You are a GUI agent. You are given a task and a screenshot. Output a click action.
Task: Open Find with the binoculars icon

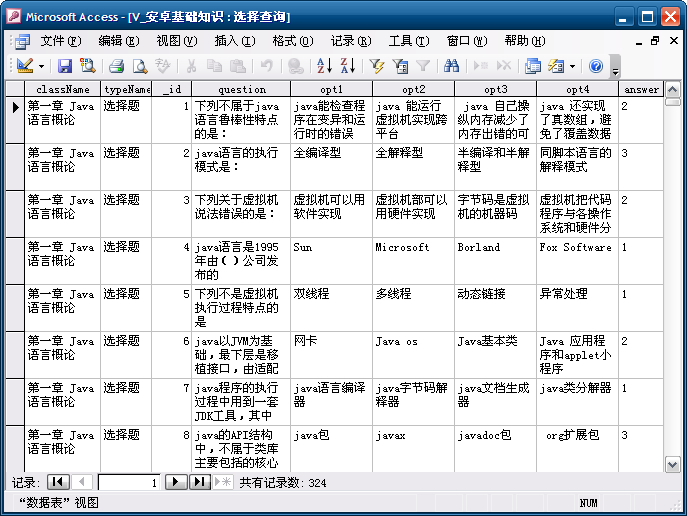point(451,66)
